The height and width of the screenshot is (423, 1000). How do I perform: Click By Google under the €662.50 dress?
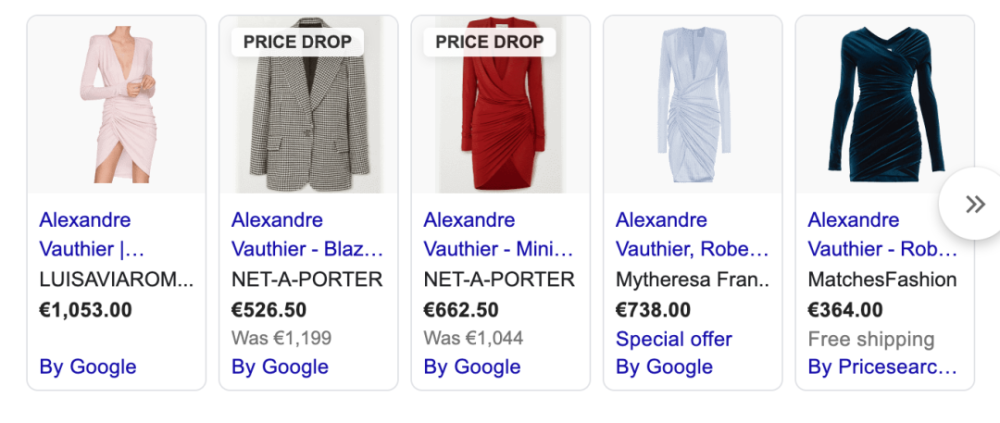[x=472, y=367]
